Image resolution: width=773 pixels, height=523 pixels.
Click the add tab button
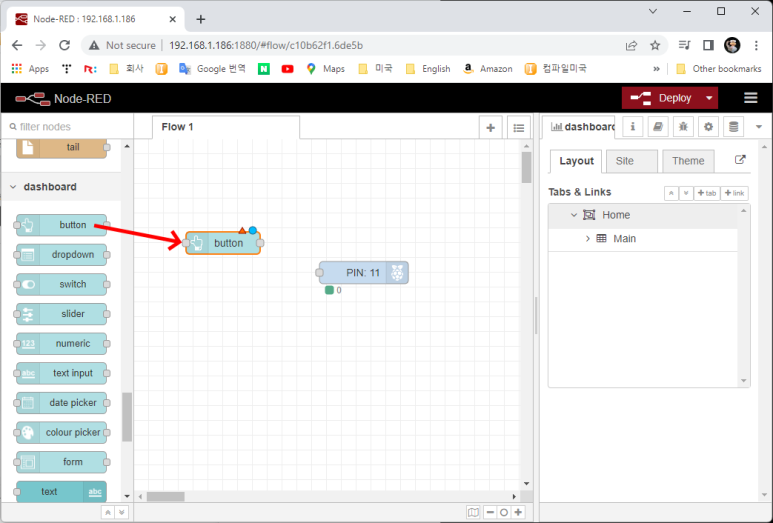tap(707, 193)
